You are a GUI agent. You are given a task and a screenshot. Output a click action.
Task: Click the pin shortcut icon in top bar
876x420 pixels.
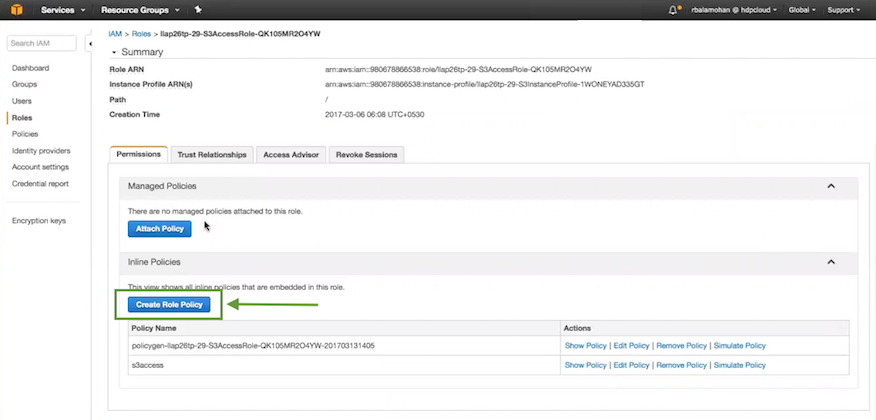tap(198, 10)
